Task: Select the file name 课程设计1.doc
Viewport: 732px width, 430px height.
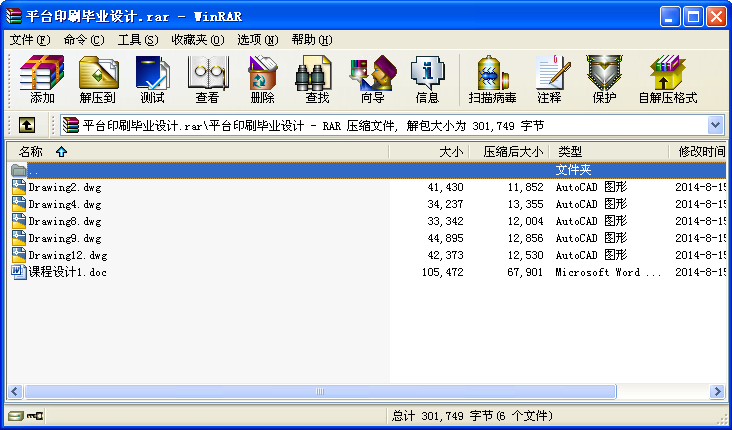Action: pos(68,272)
